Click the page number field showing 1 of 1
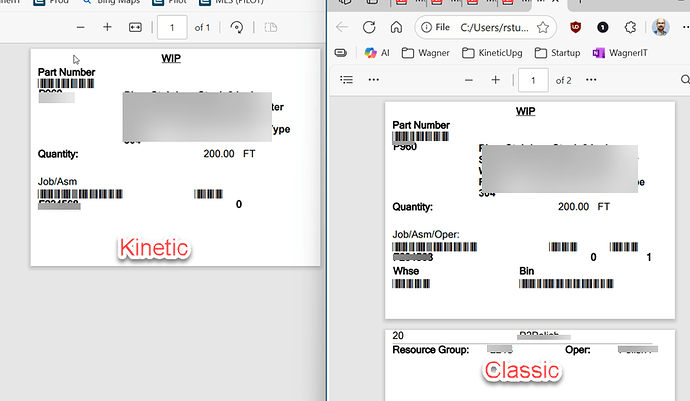This screenshot has height=401, width=690. pos(172,27)
